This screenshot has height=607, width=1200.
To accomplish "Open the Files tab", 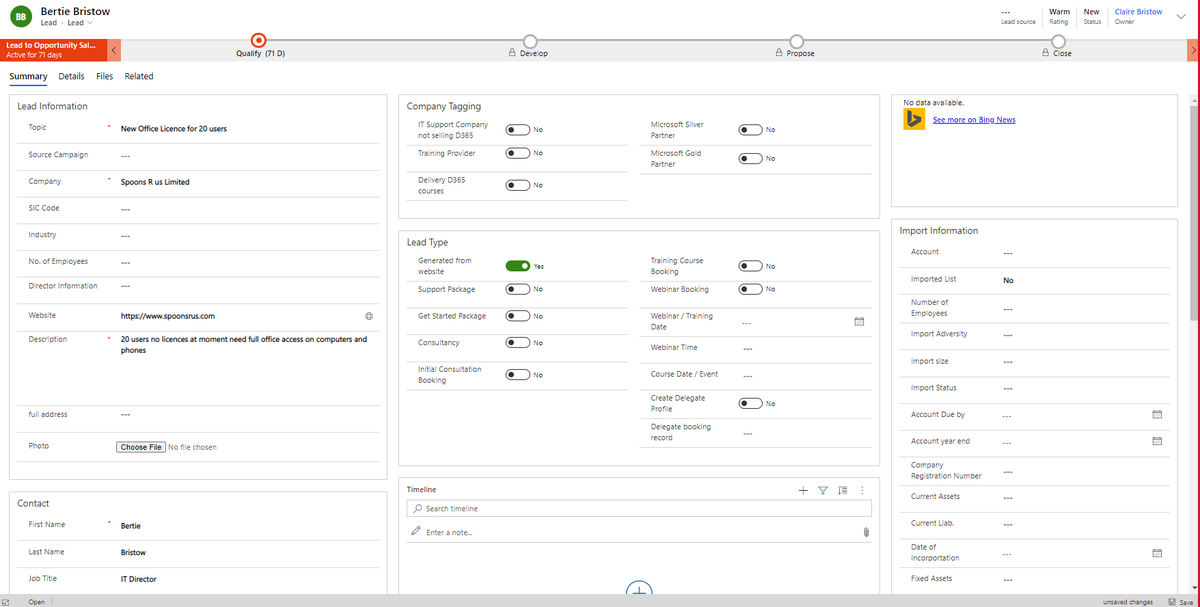I will (x=105, y=76).
